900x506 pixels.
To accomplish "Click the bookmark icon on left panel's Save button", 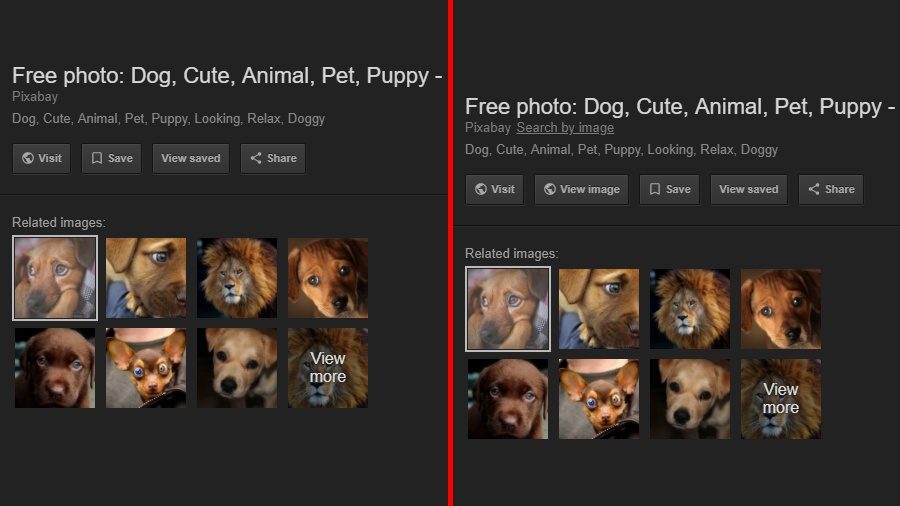I will click(97, 158).
